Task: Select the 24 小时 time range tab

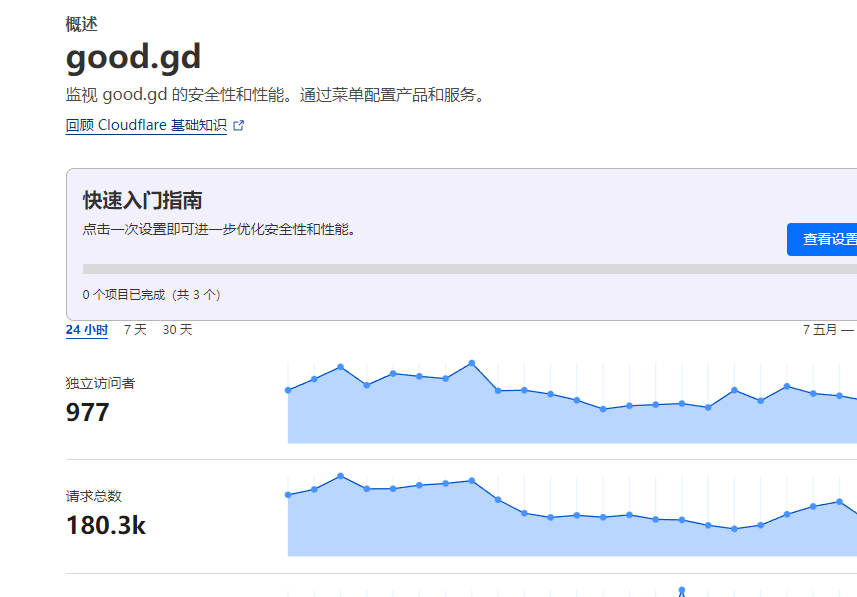Action: [x=87, y=329]
